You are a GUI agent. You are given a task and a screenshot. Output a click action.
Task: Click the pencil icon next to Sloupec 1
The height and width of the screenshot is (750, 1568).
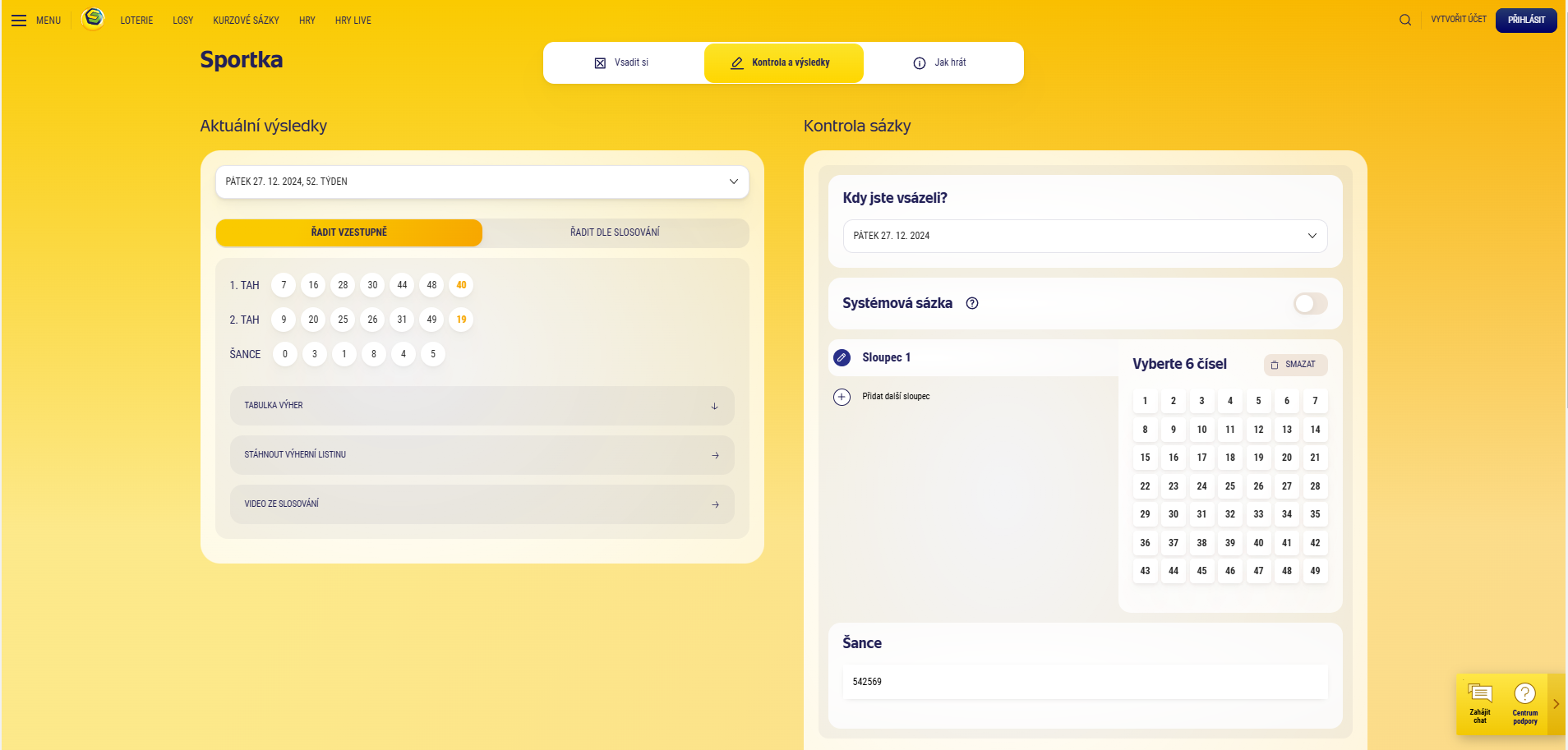pos(842,357)
